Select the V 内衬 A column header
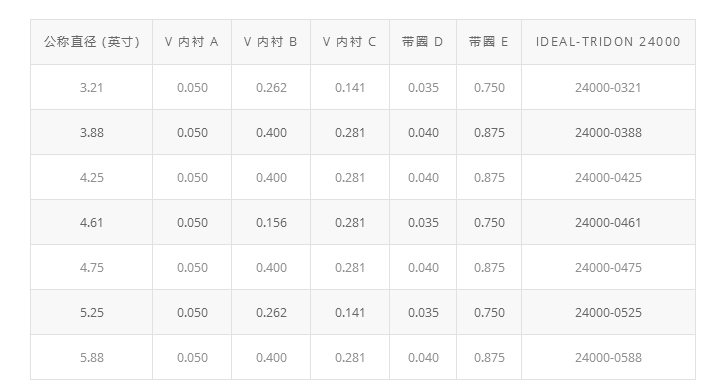This screenshot has height=392, width=722. point(192,42)
